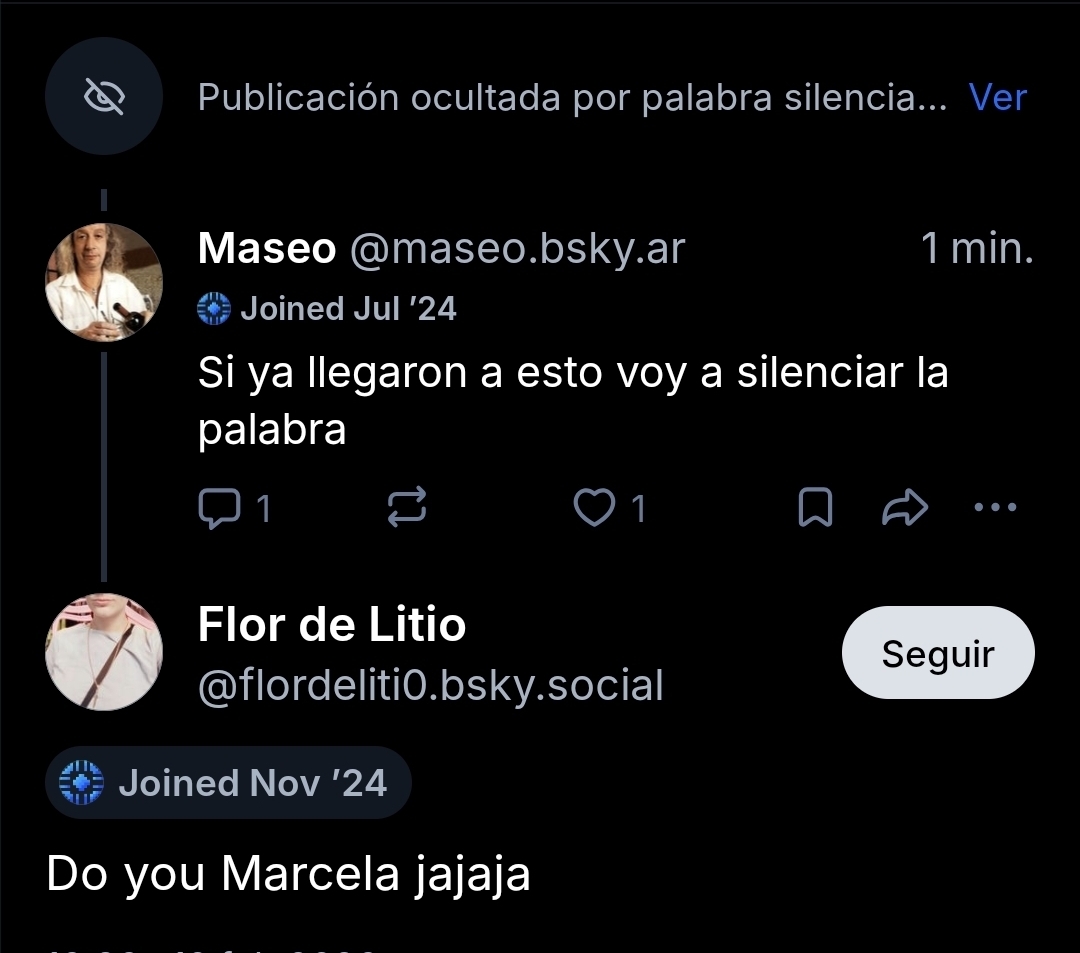The image size is (1080, 953).
Task: Click the Flor de Litio display name
Action: (332, 626)
